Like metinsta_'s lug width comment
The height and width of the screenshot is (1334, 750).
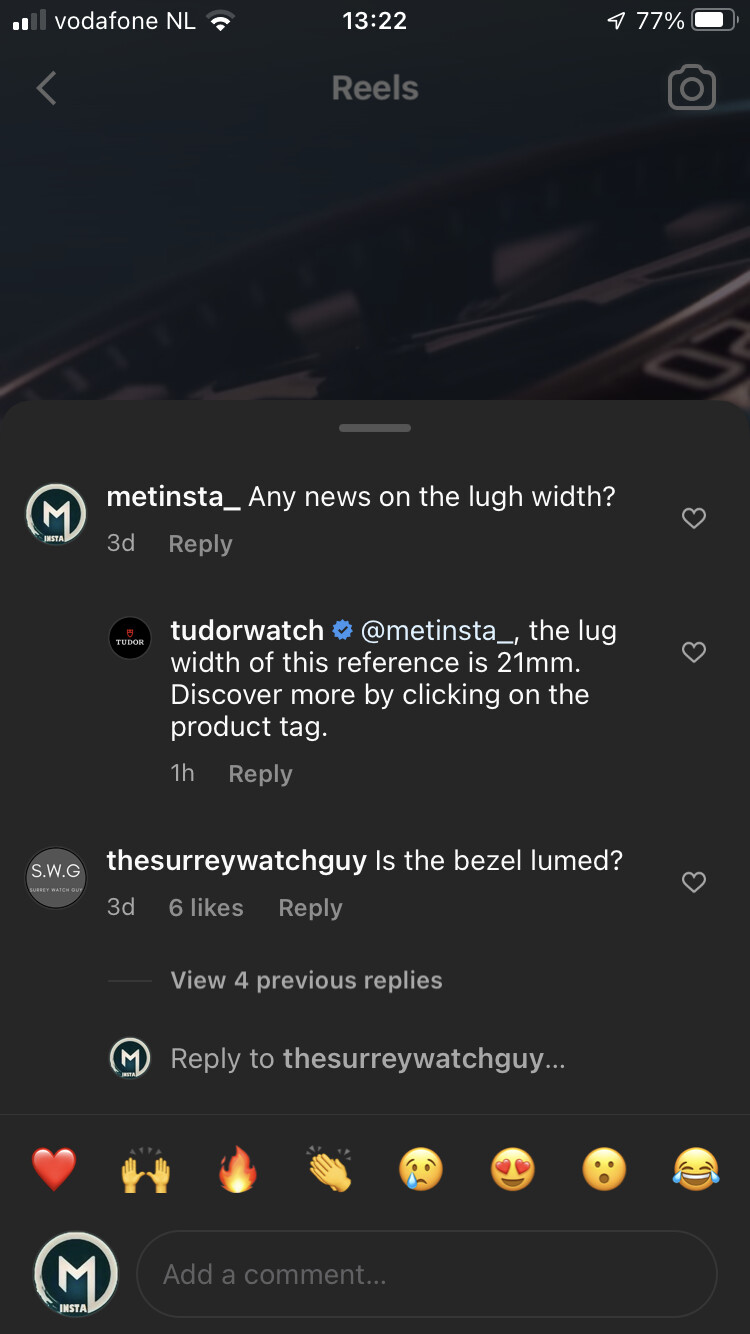[x=693, y=518]
